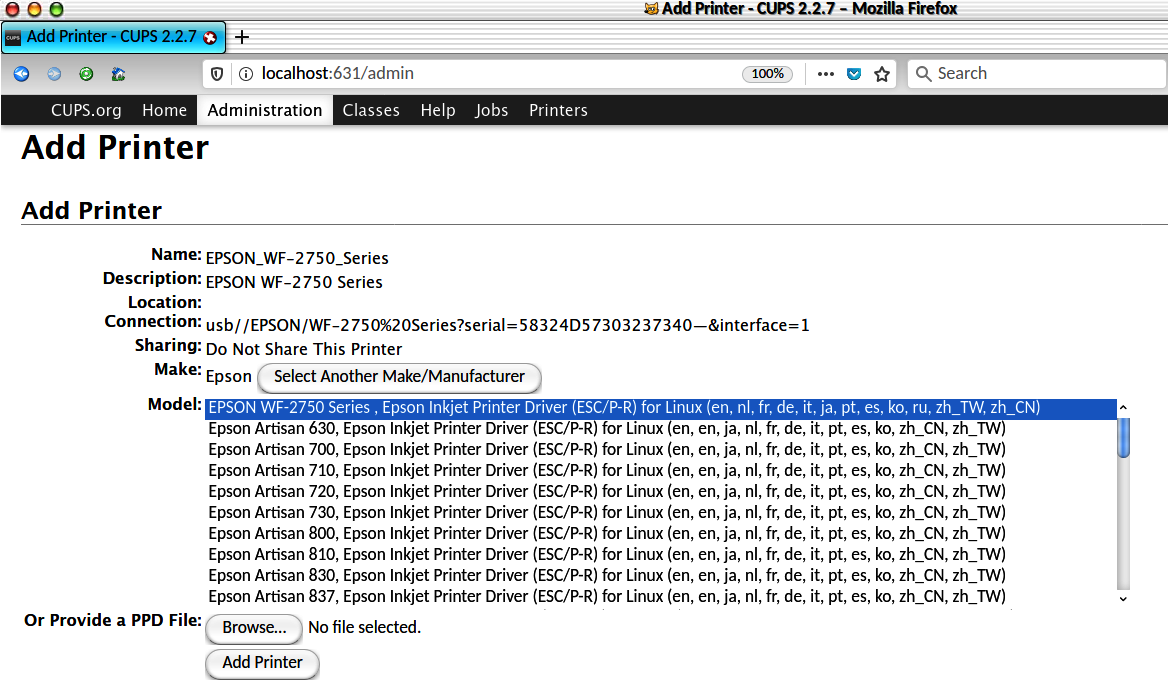Image resolution: width=1168 pixels, height=698 pixels.
Task: Open the Classes page in CUPS navigation
Action: tap(371, 110)
